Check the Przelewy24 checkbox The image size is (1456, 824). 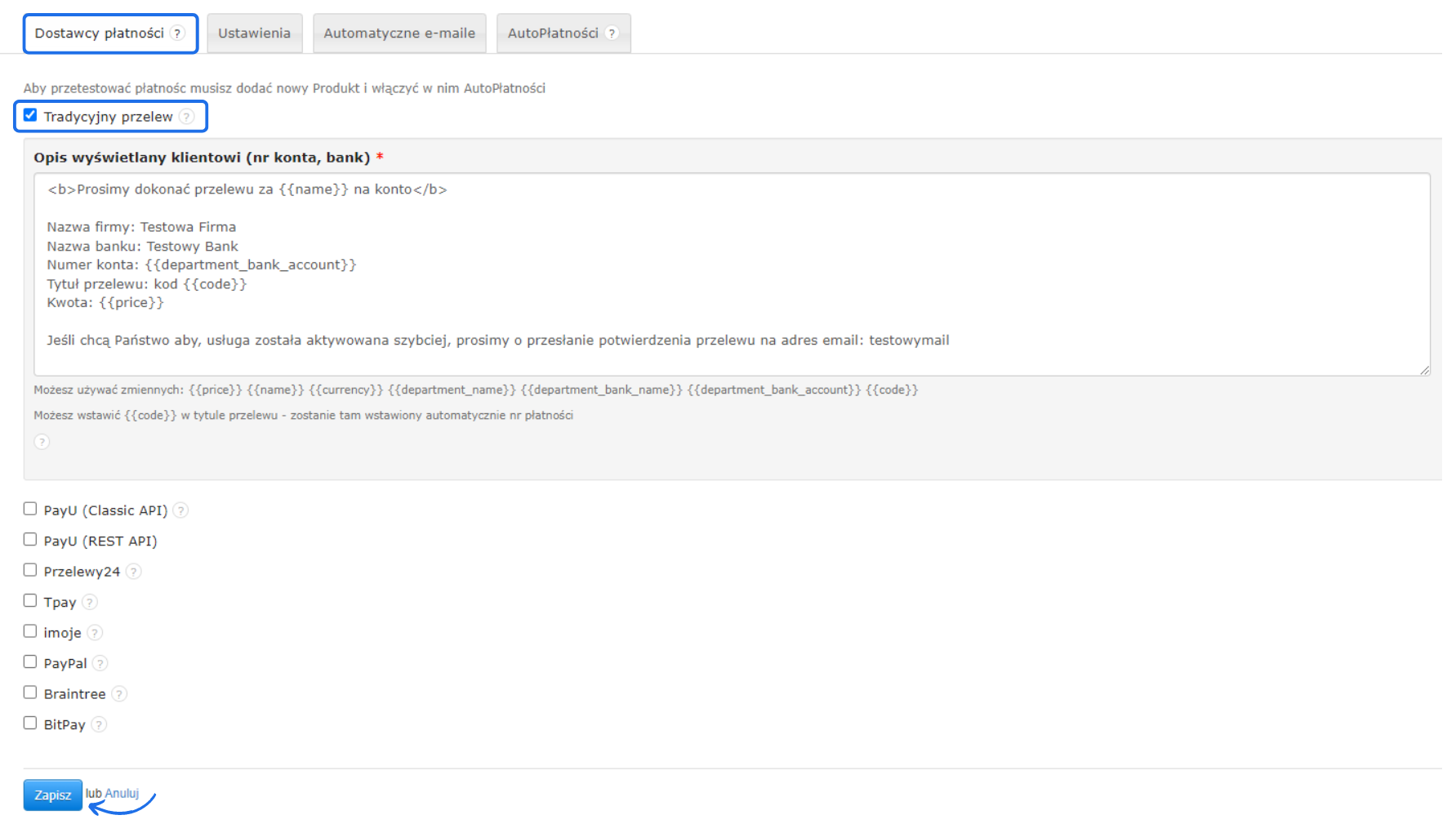tap(30, 570)
